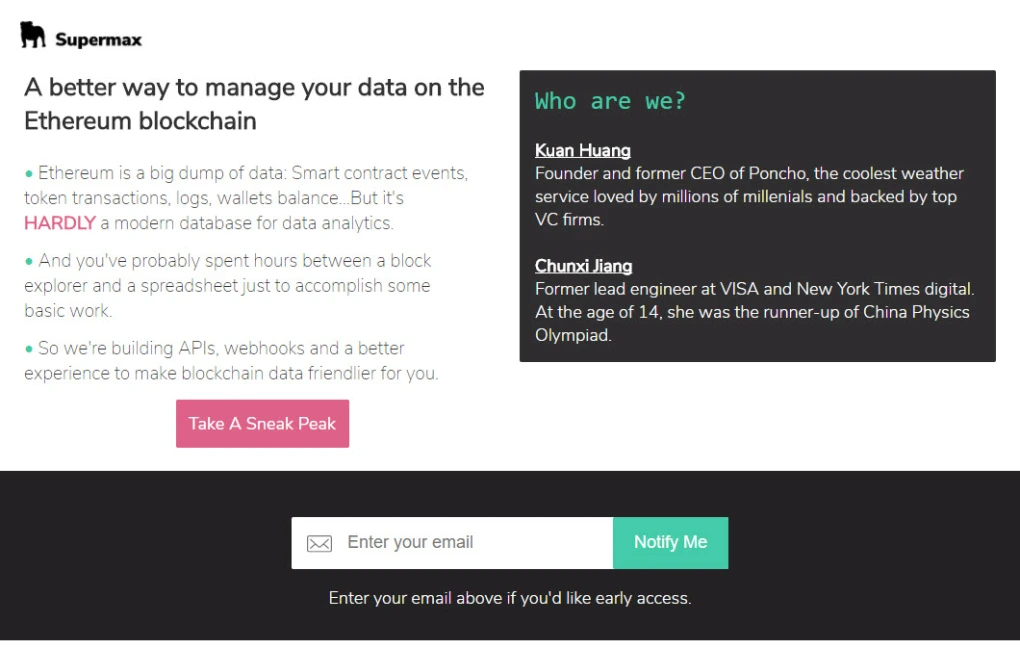Viewport: 1020px width, 649px height.
Task: Click the Supermax bulldog logo icon
Action: tap(33, 35)
